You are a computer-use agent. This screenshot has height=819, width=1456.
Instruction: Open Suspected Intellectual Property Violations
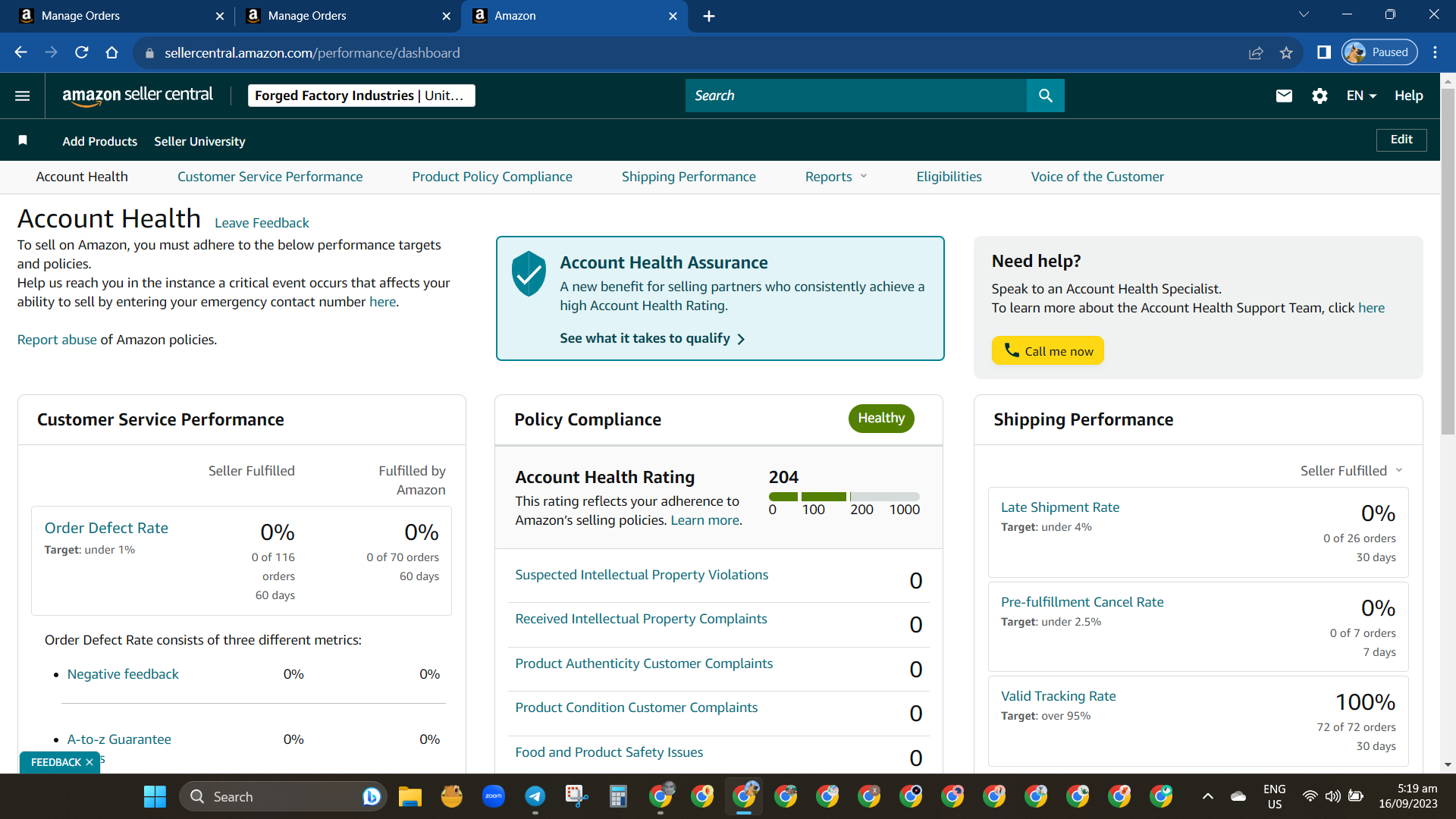click(x=642, y=575)
